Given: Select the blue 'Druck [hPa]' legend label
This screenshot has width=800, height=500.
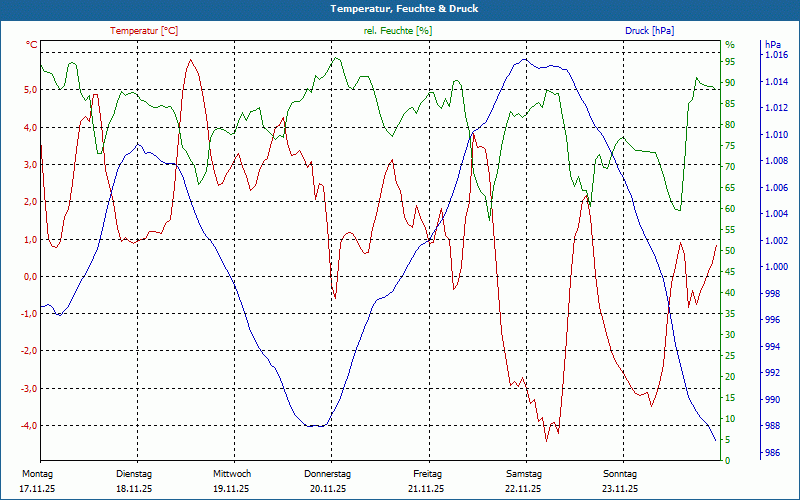Looking at the screenshot, I should tap(649, 31).
